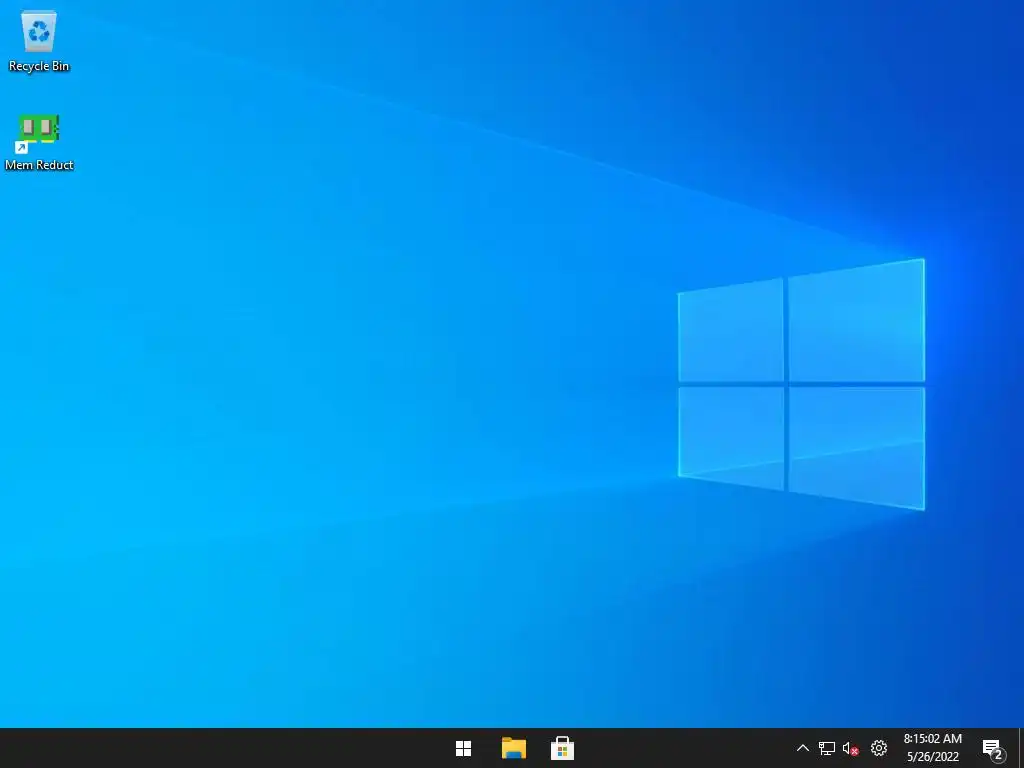
Task: Select the Recycle Bin desktop icon
Action: click(39, 40)
